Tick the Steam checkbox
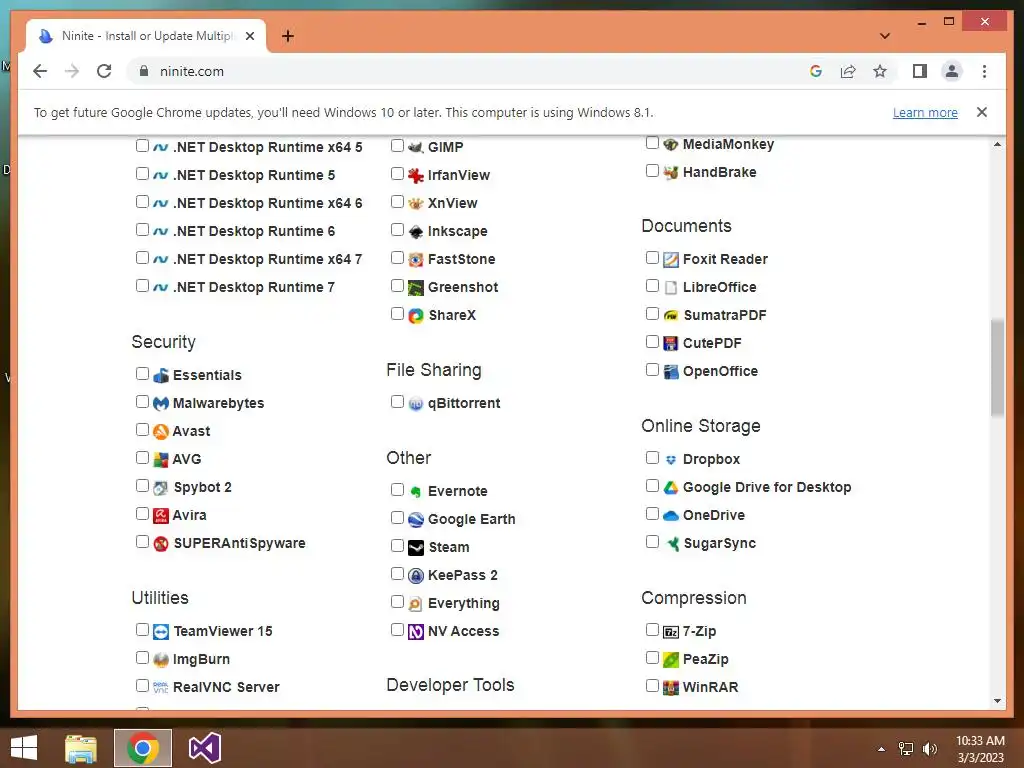 point(397,545)
